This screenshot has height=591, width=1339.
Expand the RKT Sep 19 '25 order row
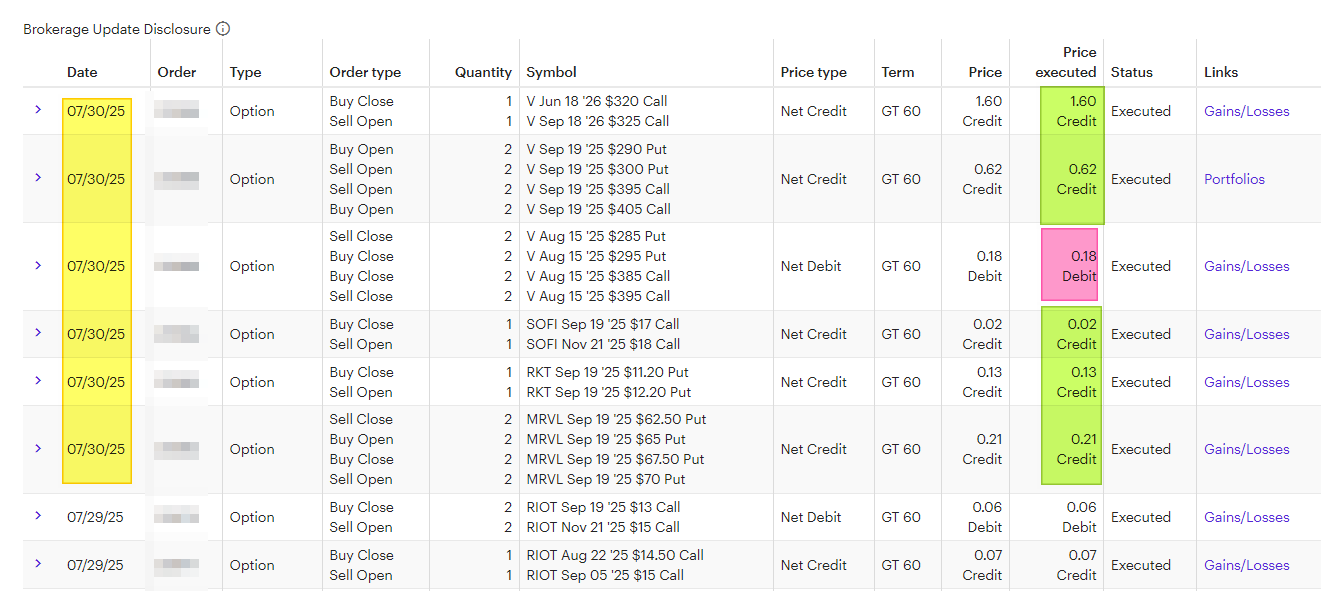(38, 380)
